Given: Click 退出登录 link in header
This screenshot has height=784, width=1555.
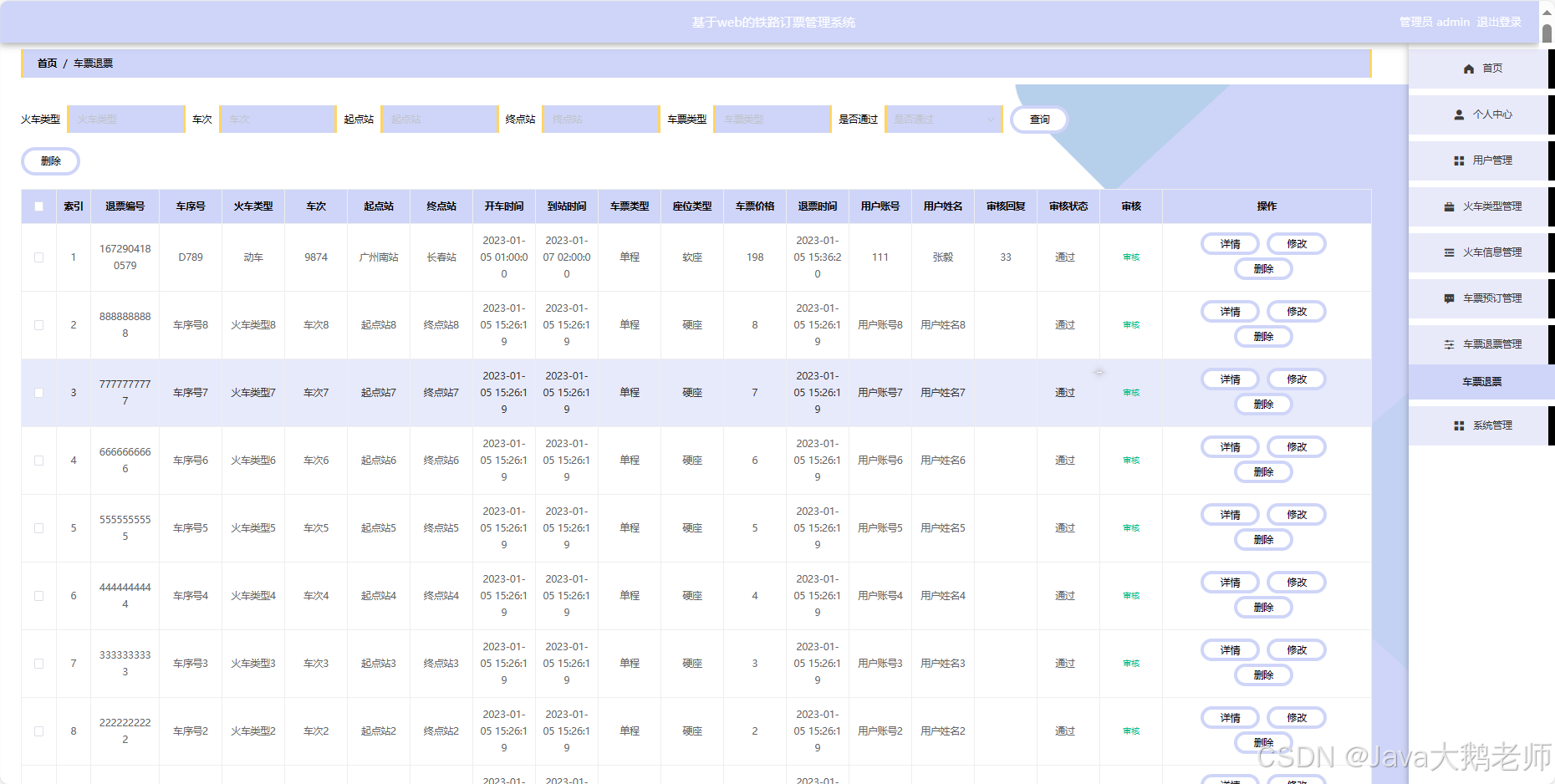Looking at the screenshot, I should point(1499,23).
